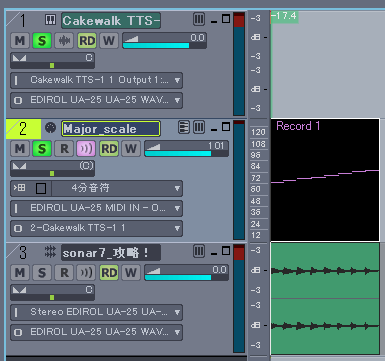Toggle input echo on the Major_scale track
The image size is (385, 361).
click(86, 148)
